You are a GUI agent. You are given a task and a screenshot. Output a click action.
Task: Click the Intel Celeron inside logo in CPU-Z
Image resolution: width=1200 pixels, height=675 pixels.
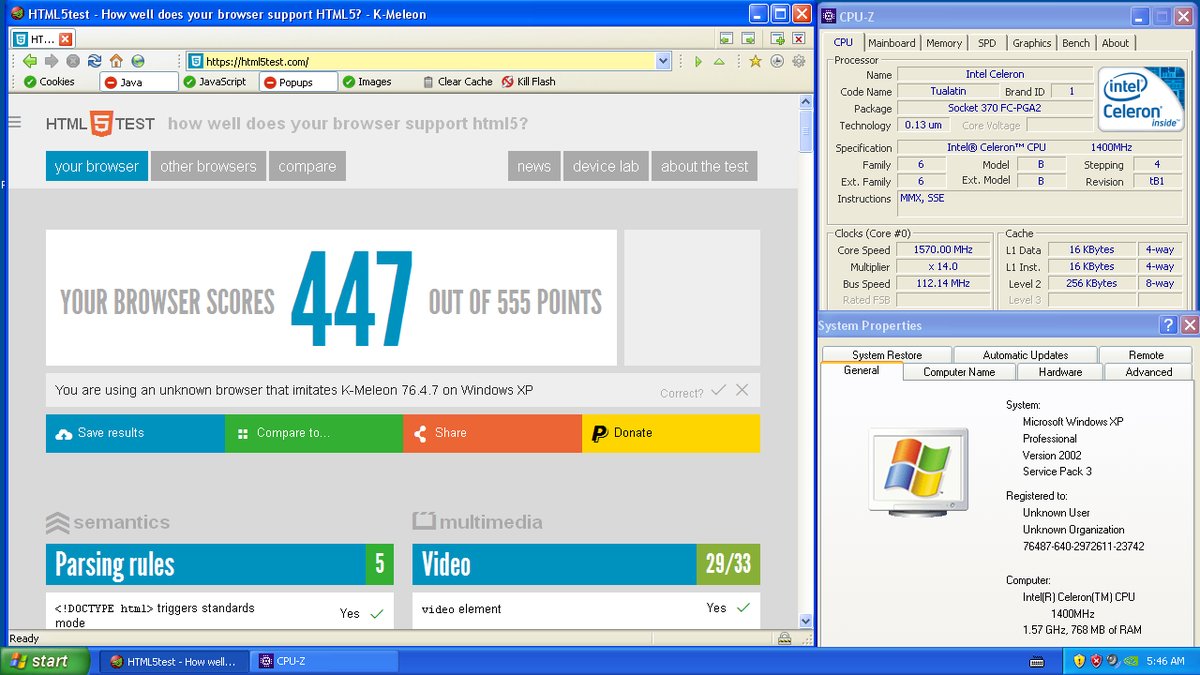coord(1140,101)
